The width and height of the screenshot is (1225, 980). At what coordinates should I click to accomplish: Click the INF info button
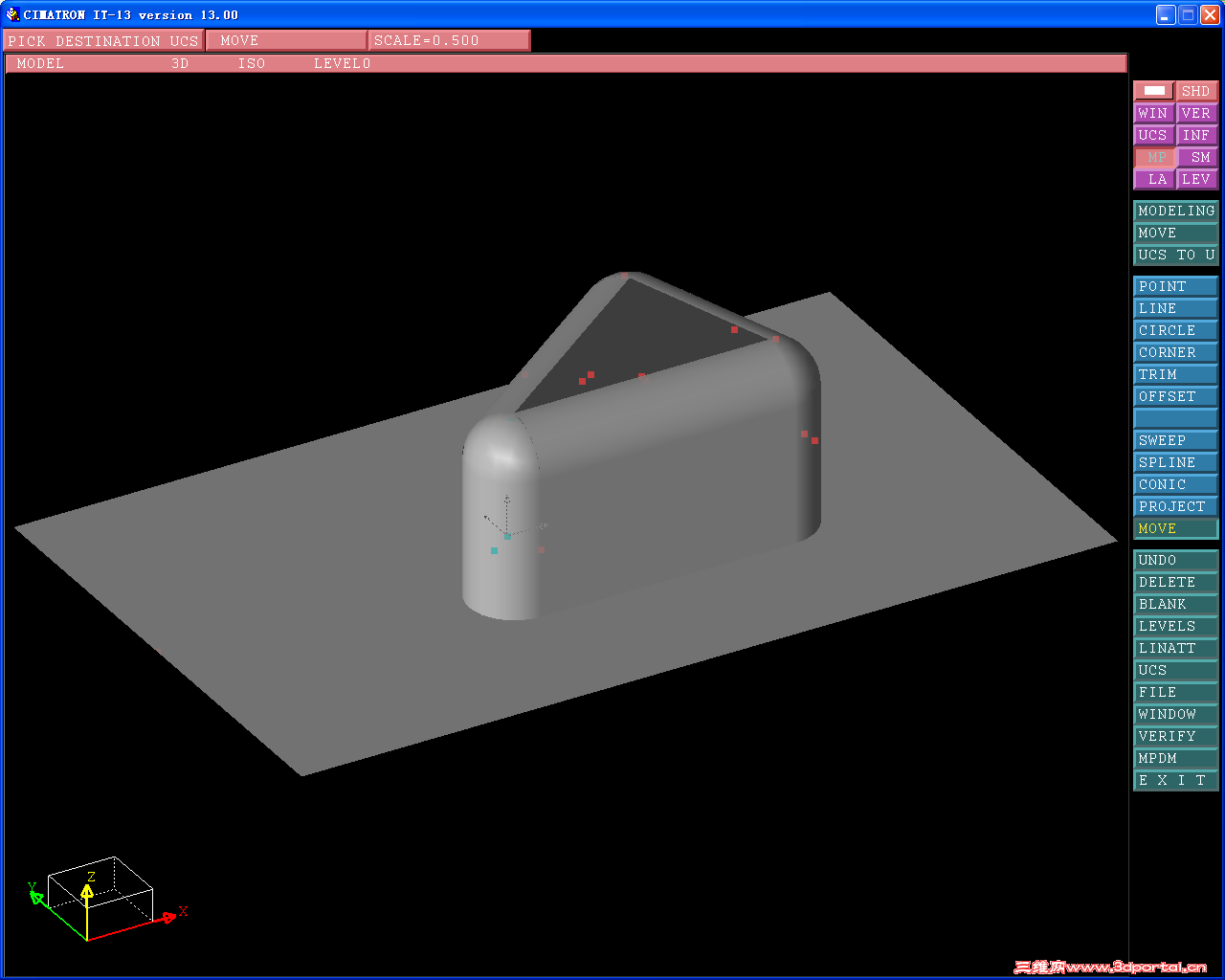(x=1196, y=135)
